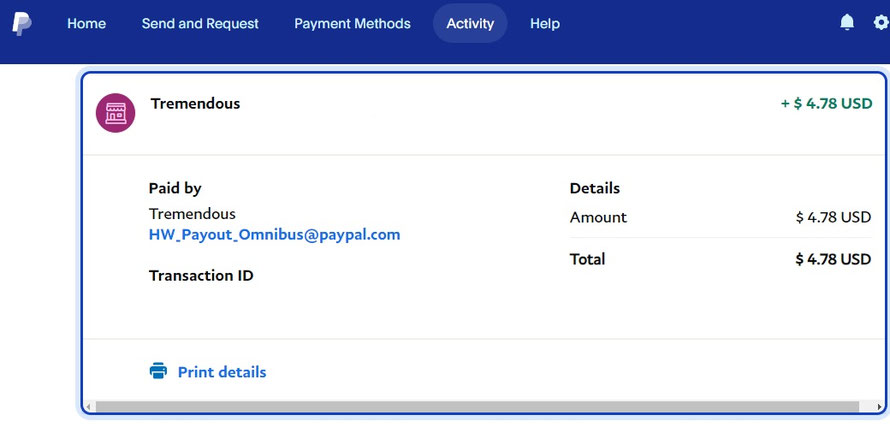890x439 pixels.
Task: Click the Tremendous transaction title
Action: (x=195, y=104)
